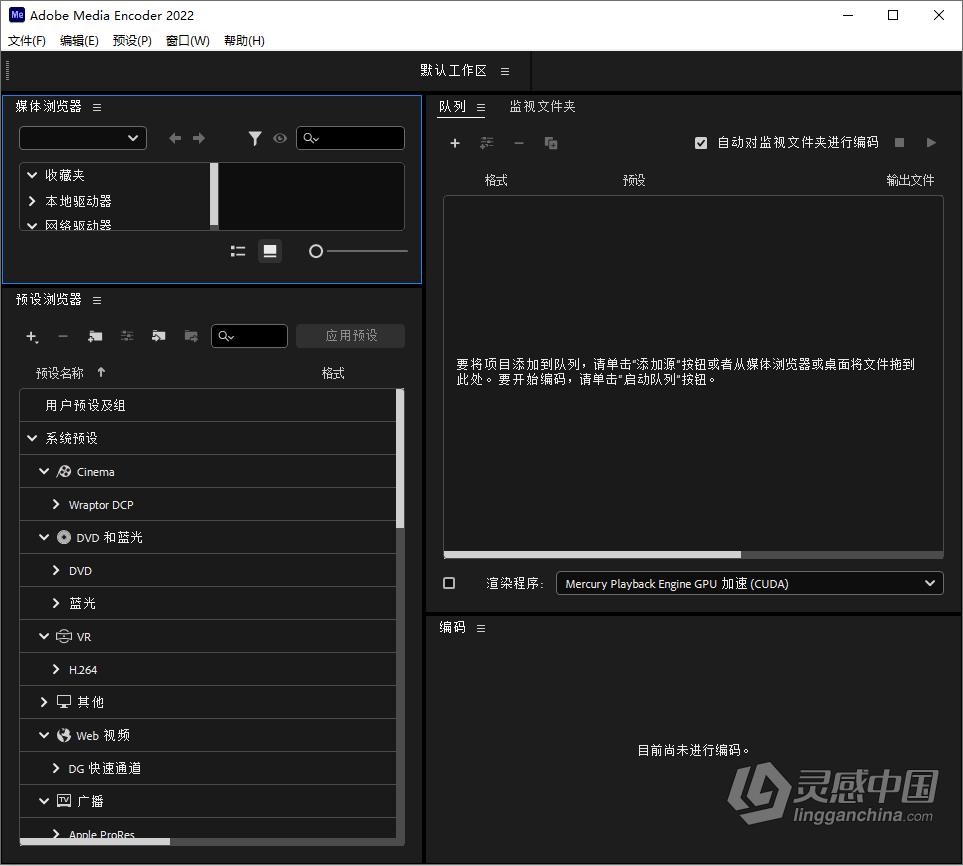Screen dimensions: 963x866
Task: Open the 编码 panel menu icon
Action: point(481,628)
